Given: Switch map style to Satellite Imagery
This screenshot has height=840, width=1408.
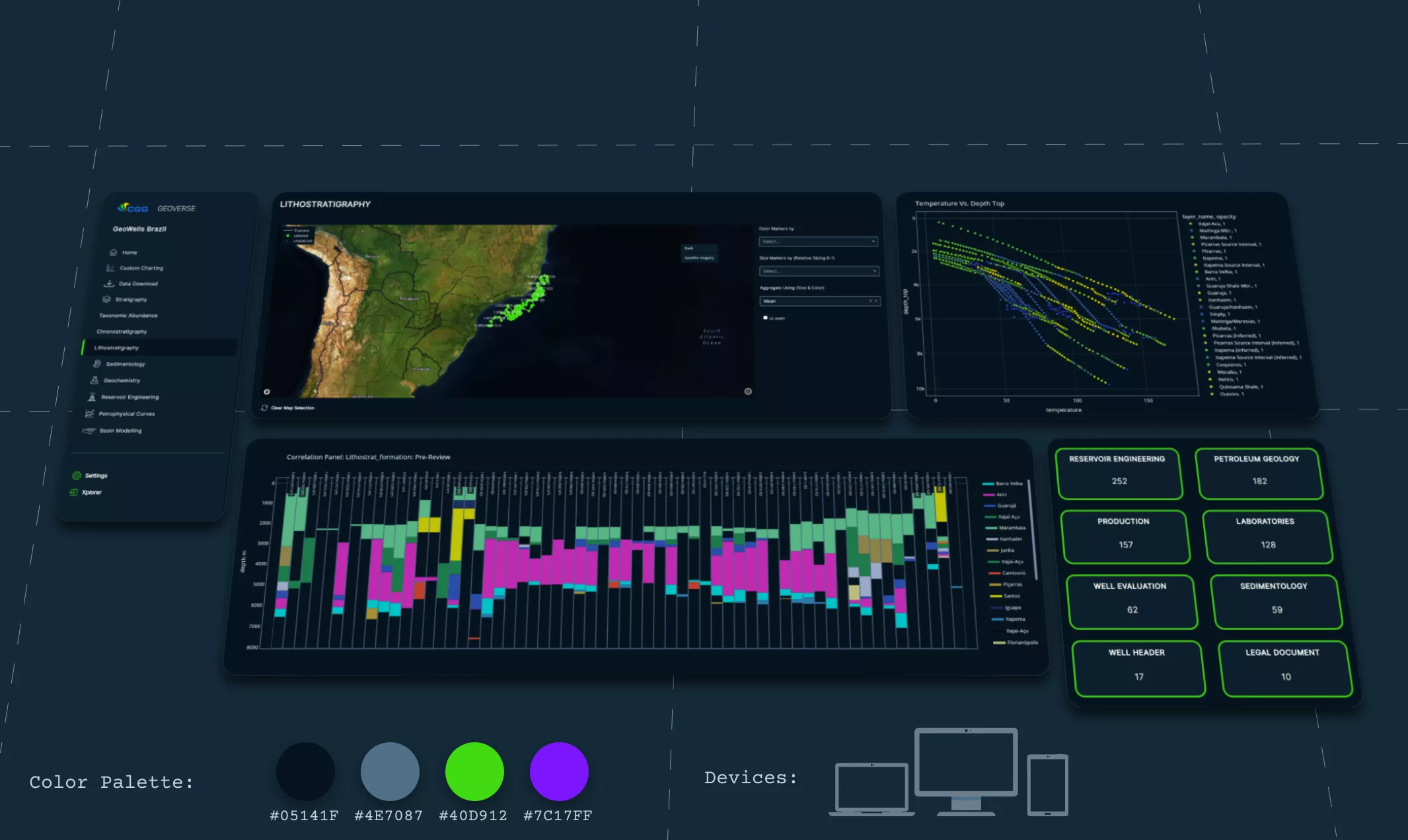Looking at the screenshot, I should (x=699, y=258).
